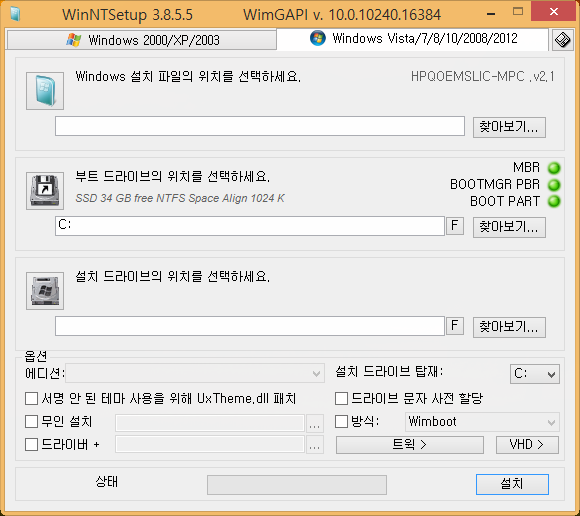Click the installation files path field
The width and height of the screenshot is (580, 516).
[260, 126]
